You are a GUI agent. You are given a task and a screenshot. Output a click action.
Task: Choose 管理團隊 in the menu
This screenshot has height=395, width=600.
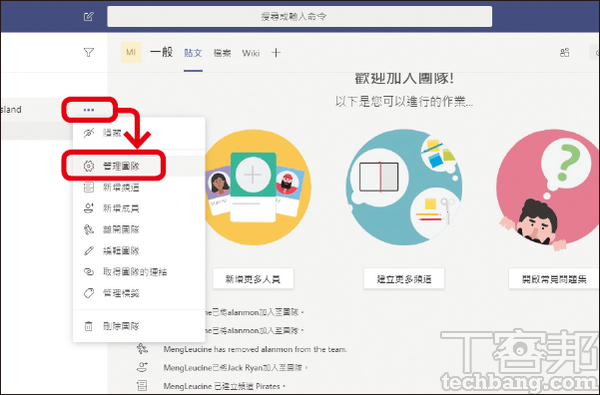[x=139, y=166]
